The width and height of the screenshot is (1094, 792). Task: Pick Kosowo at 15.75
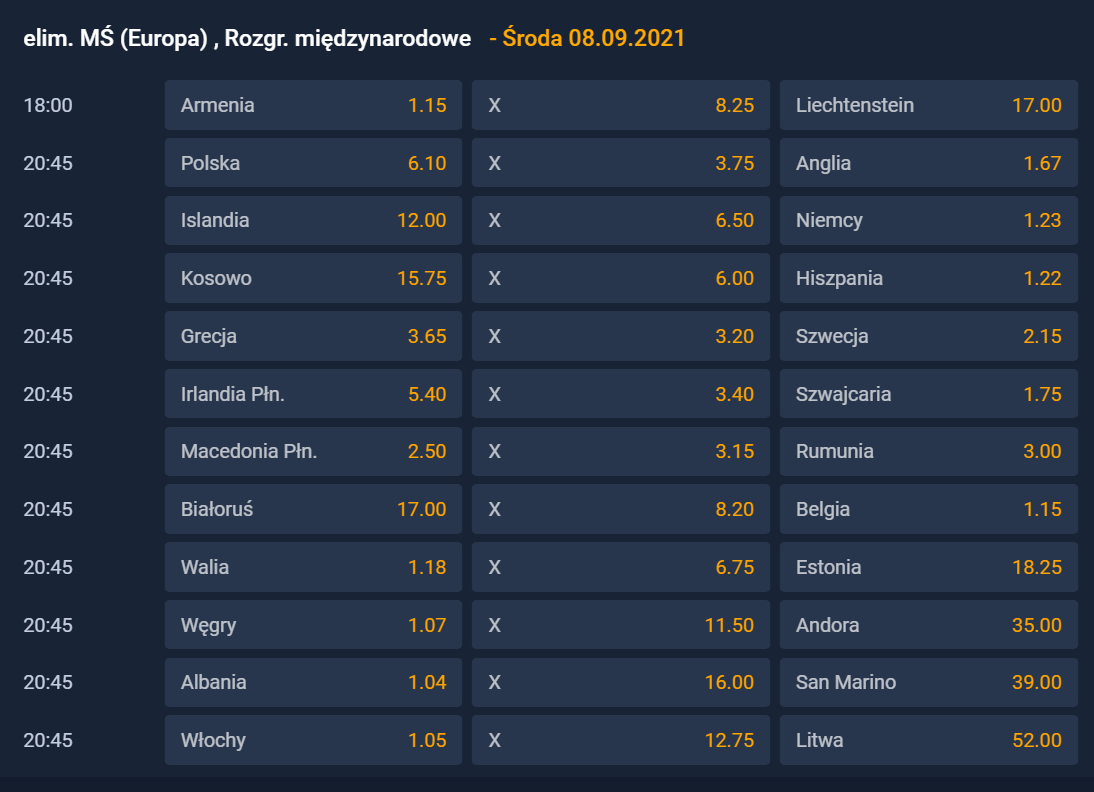click(313, 278)
